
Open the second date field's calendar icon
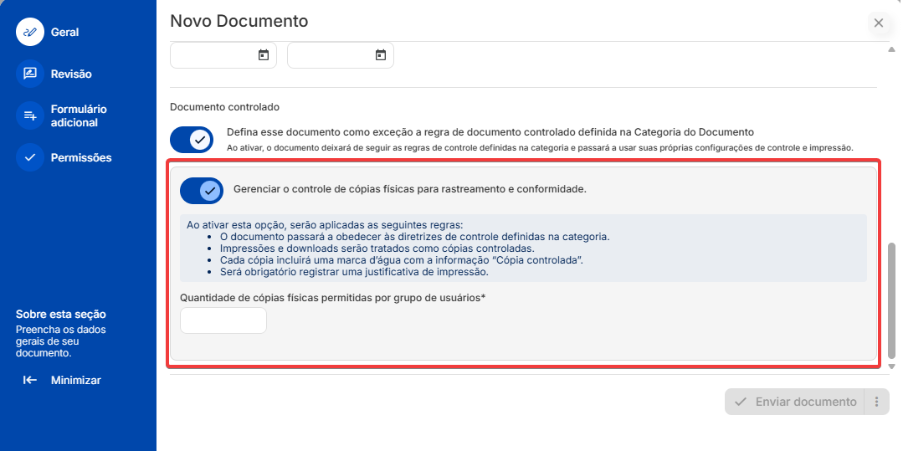pyautogui.click(x=380, y=55)
